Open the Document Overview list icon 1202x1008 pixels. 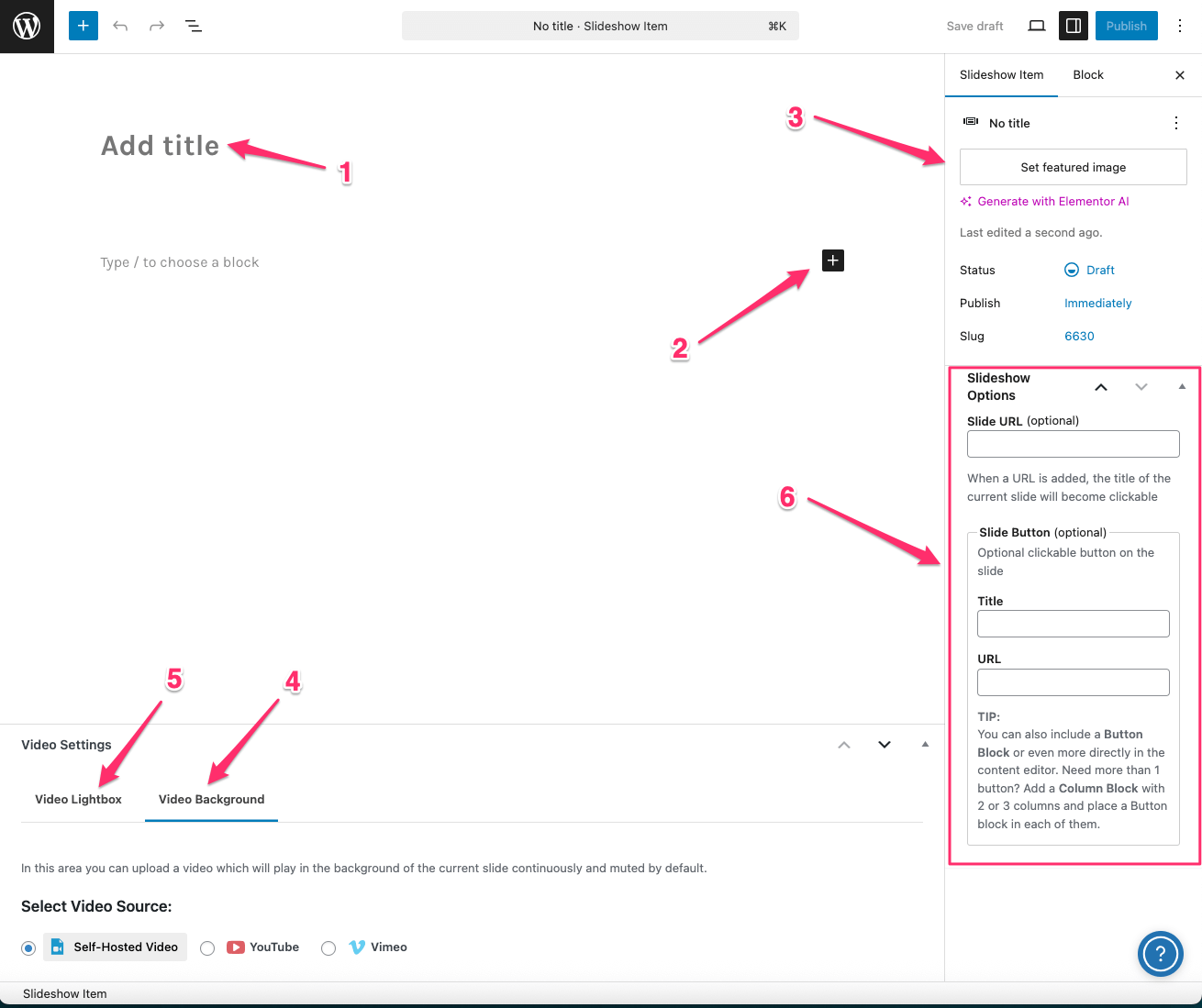194,26
